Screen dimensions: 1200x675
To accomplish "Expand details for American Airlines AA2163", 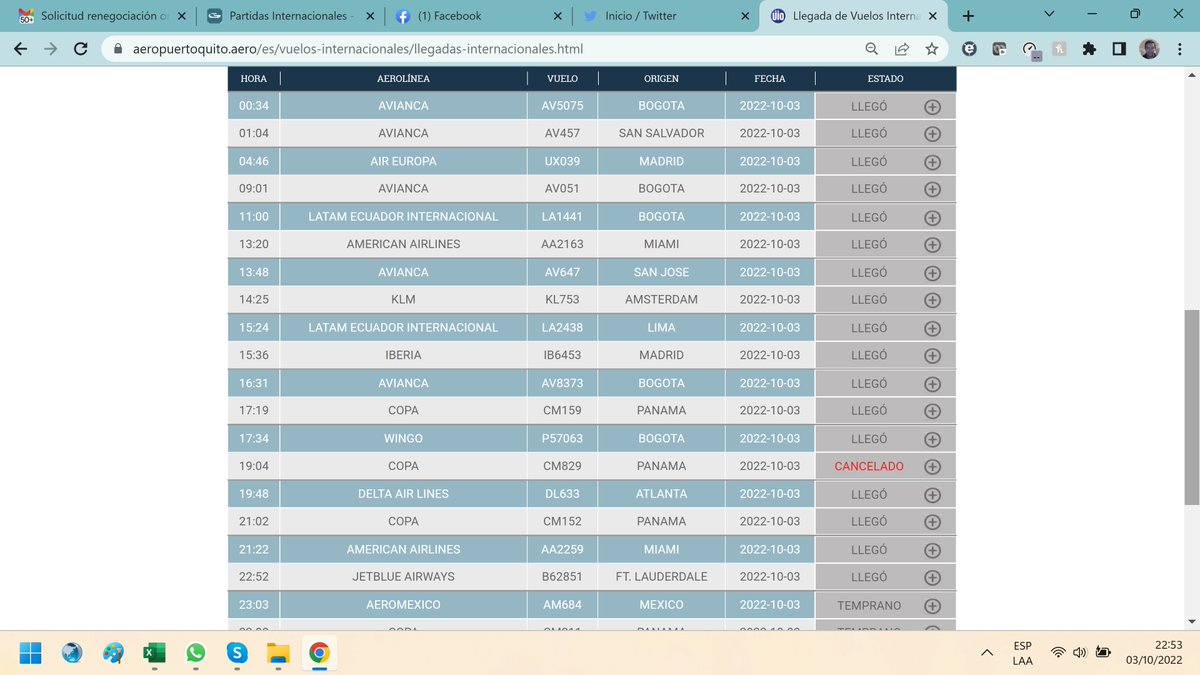I will pos(932,245).
